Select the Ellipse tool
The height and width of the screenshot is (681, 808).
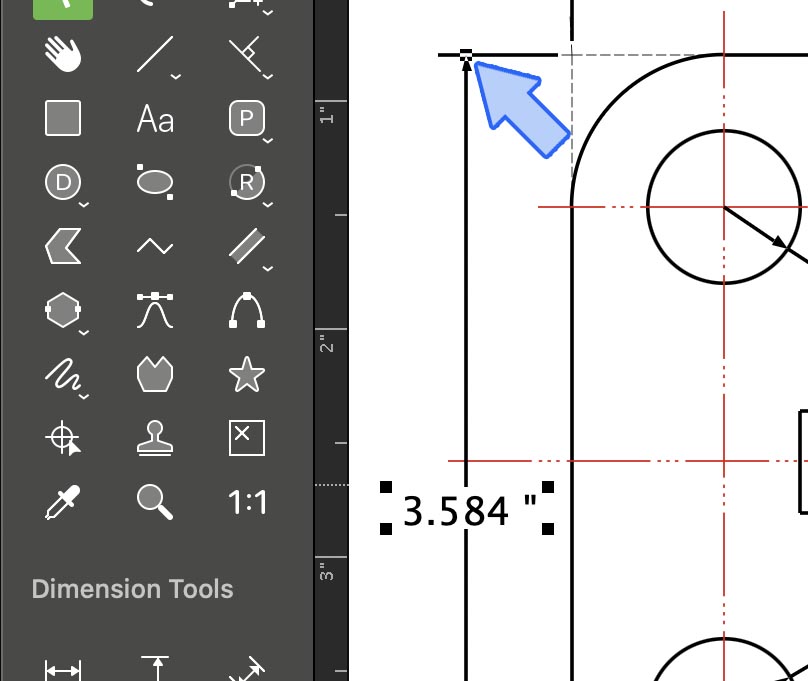coord(154,181)
